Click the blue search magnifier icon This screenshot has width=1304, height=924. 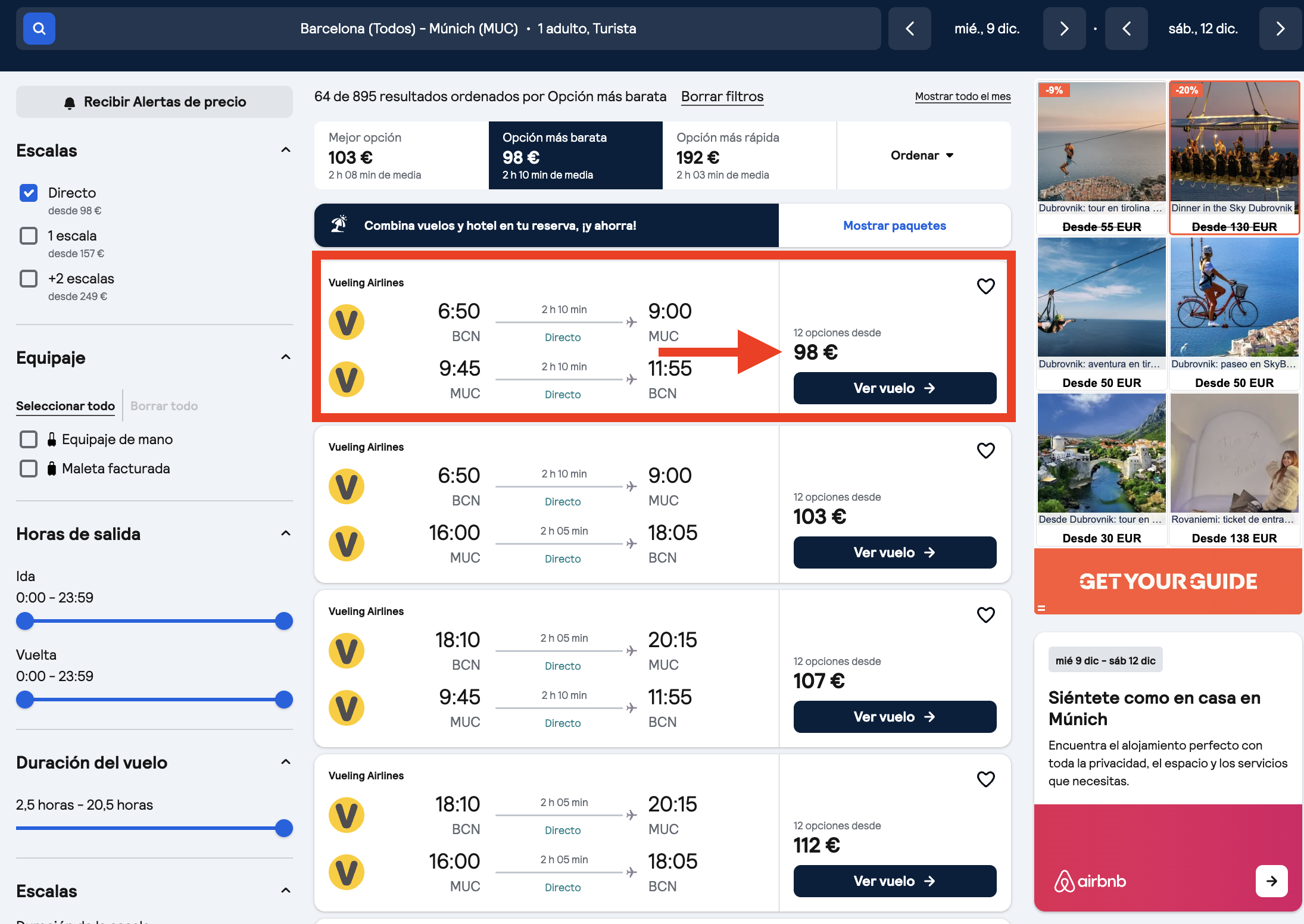click(x=39, y=29)
